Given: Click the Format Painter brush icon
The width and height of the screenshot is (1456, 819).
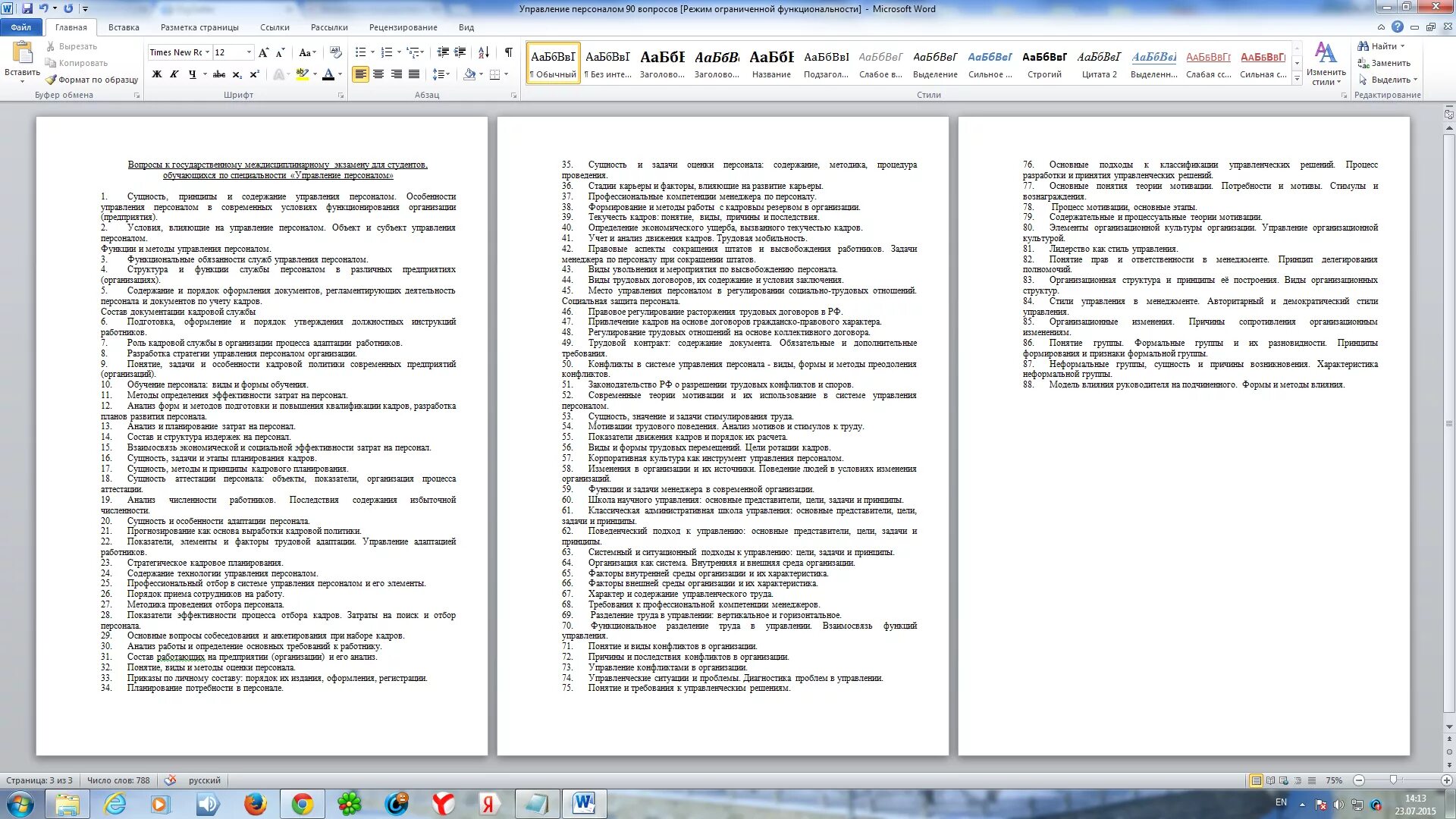Looking at the screenshot, I should [52, 80].
